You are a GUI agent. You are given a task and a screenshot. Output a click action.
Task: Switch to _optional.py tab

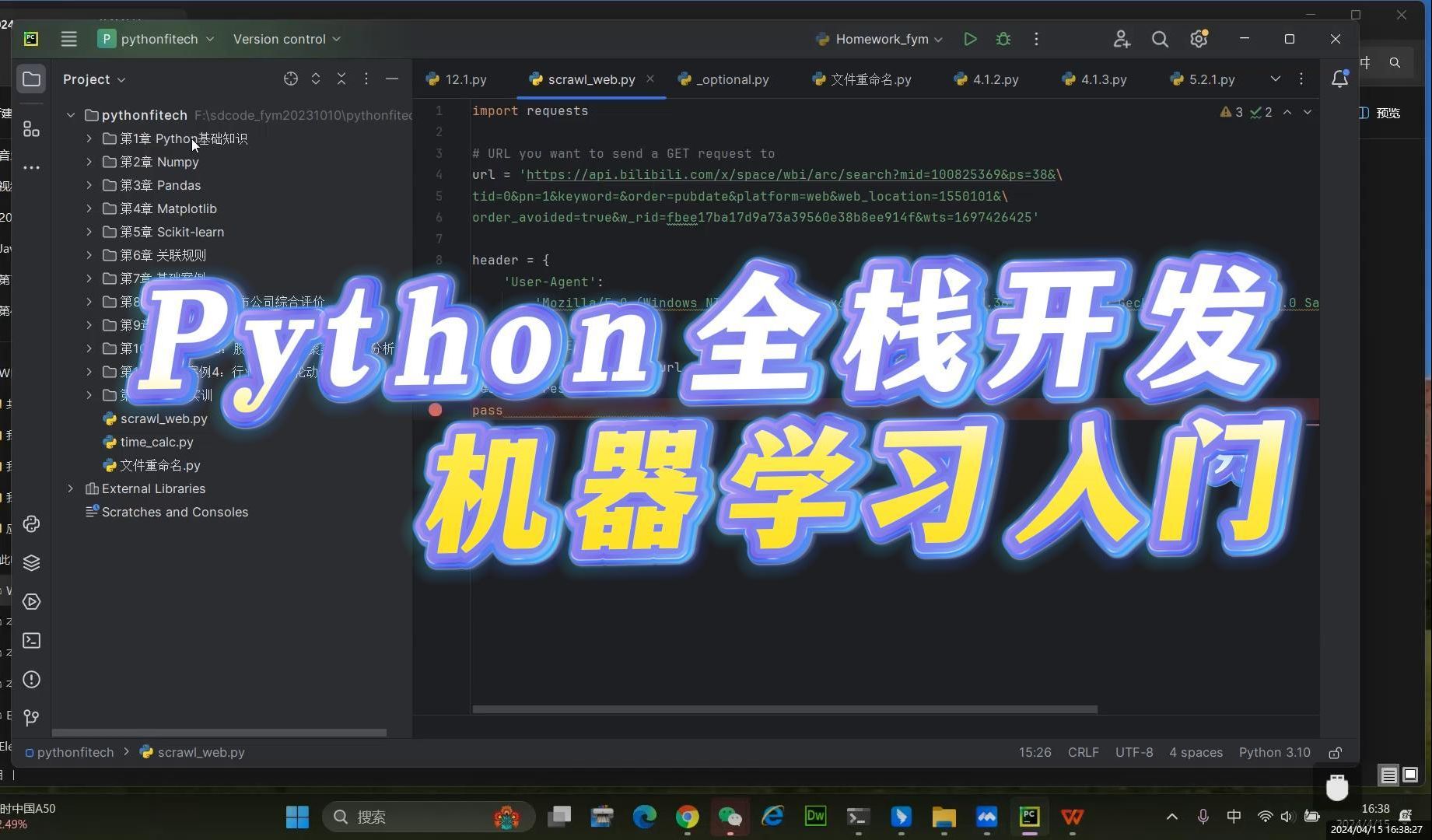[723, 79]
